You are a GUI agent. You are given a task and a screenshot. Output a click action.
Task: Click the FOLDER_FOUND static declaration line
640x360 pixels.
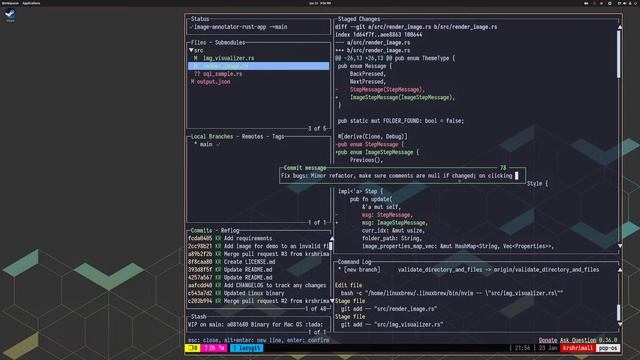401,121
